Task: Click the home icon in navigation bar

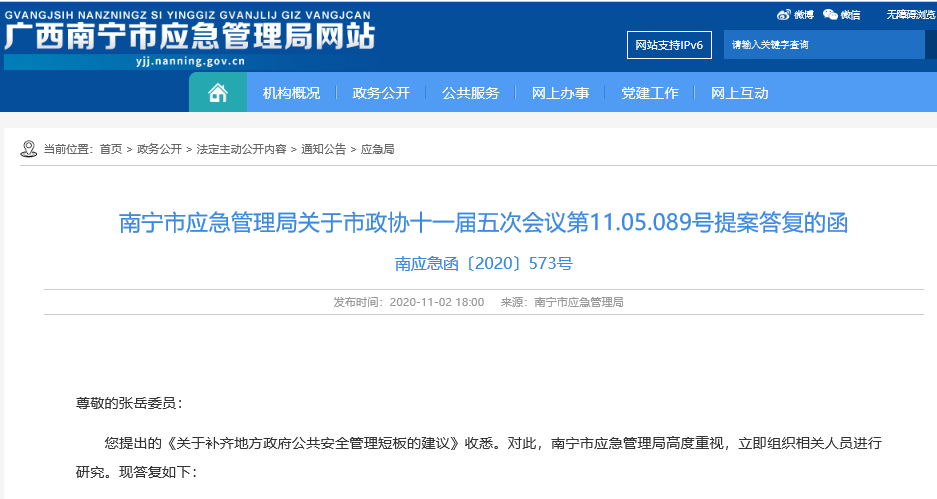Action: 217,93
